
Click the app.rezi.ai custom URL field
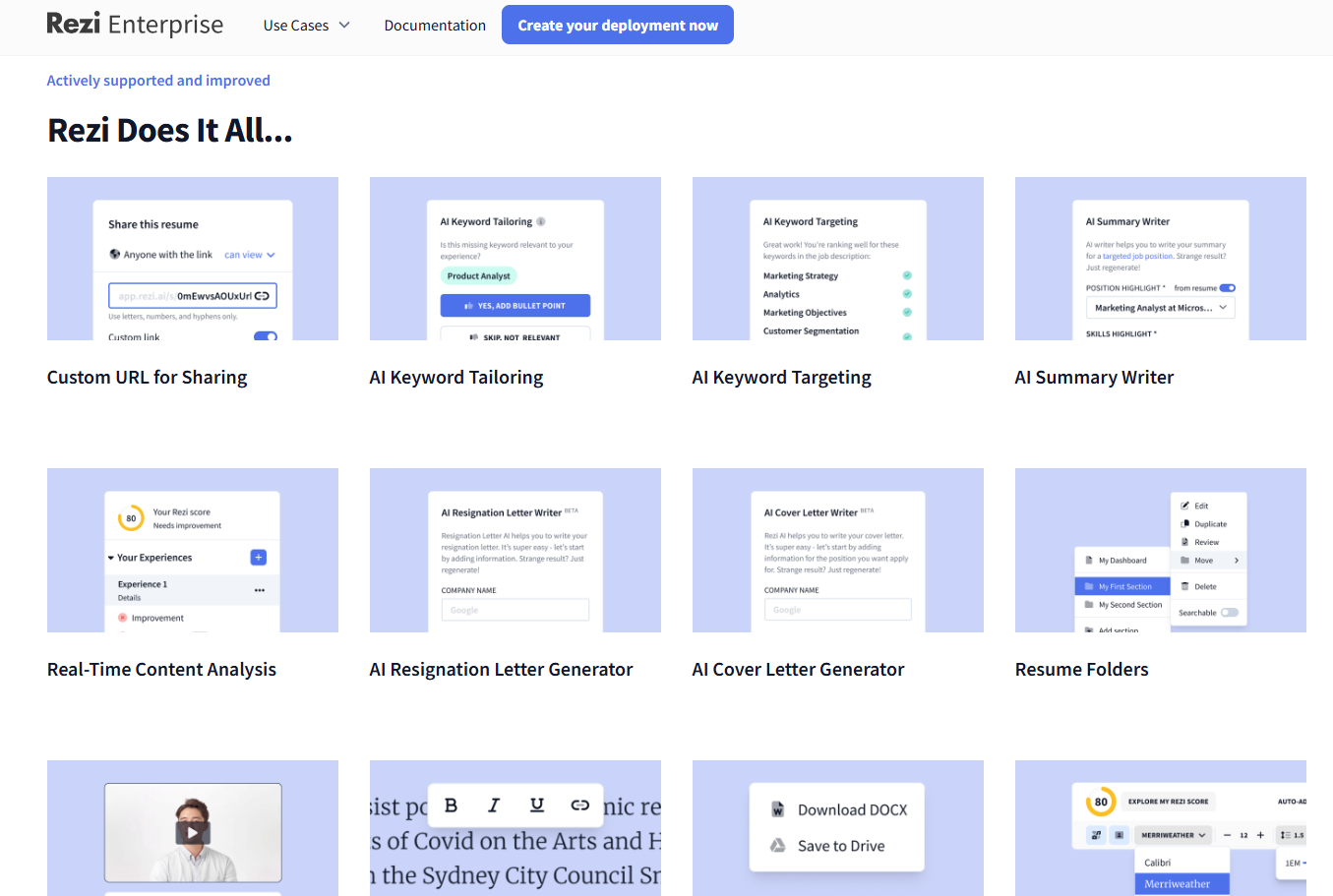tap(193, 296)
